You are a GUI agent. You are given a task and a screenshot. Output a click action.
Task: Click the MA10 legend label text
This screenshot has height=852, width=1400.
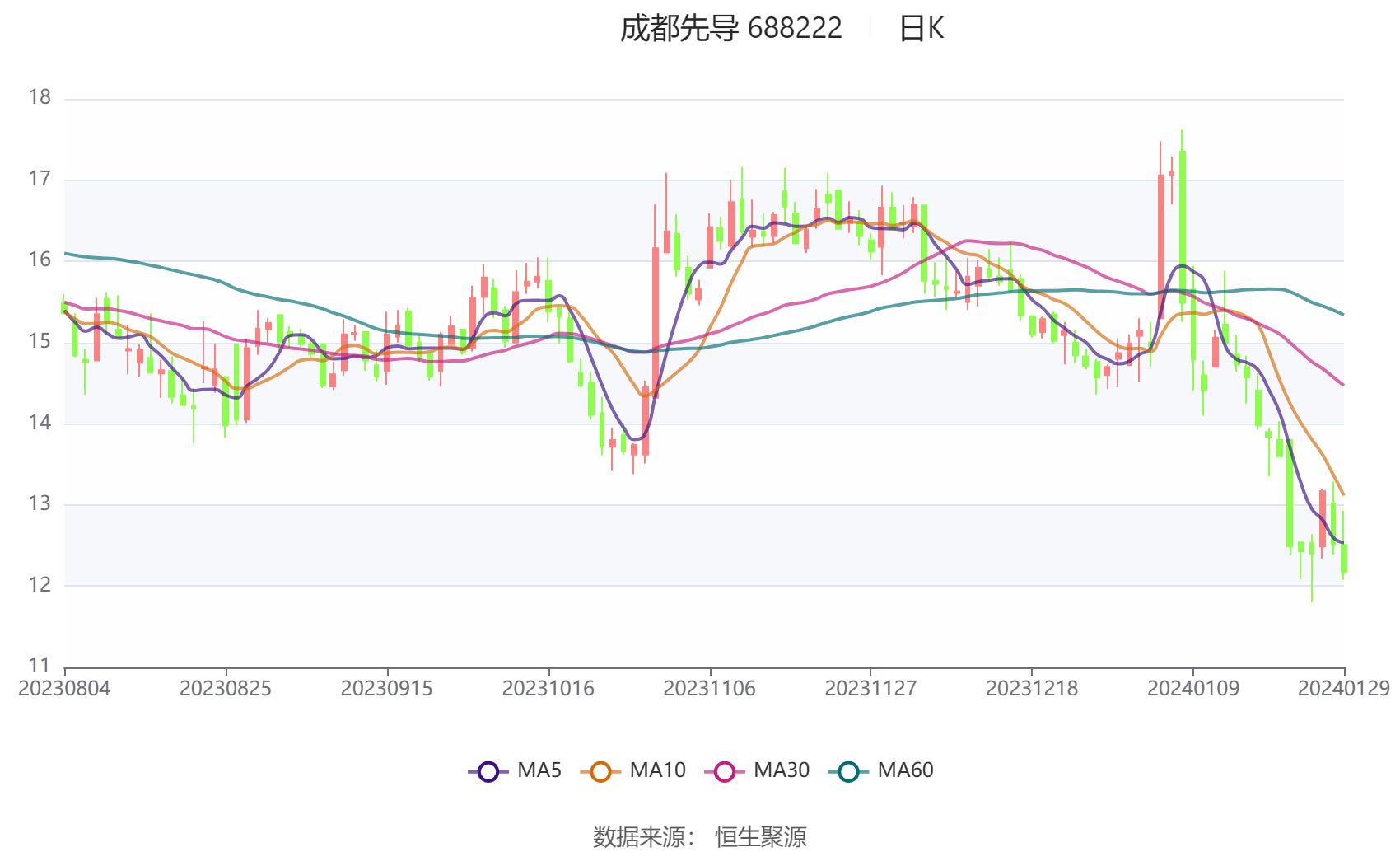[x=657, y=770]
